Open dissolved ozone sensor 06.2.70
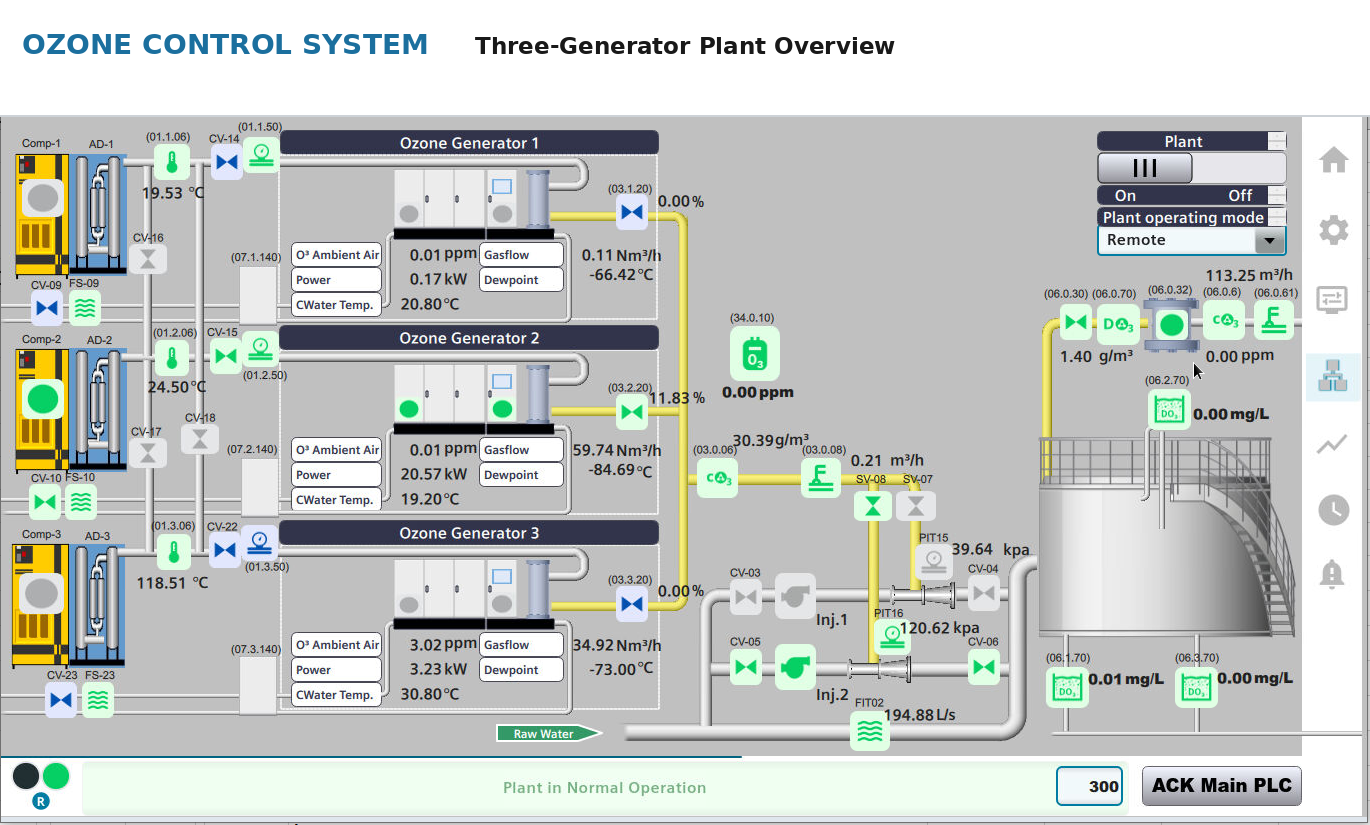The height and width of the screenshot is (825, 1370). coord(1168,409)
